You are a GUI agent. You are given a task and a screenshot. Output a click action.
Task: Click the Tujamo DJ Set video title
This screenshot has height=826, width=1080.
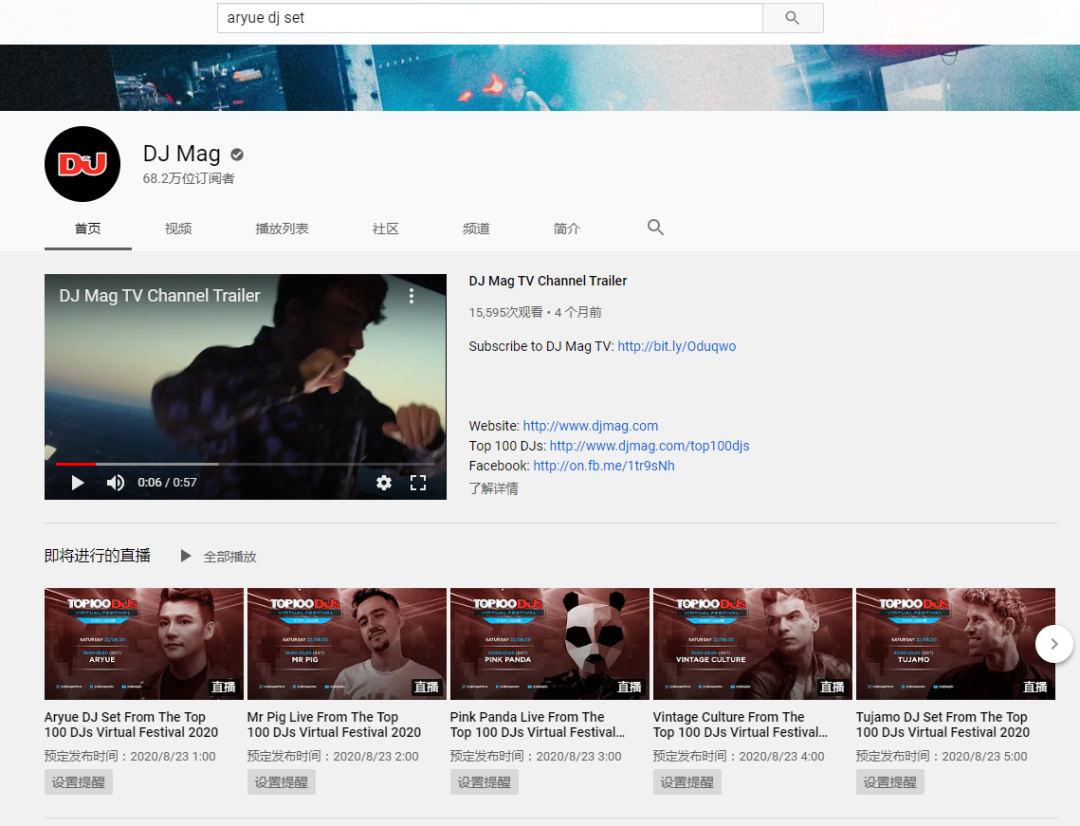pos(943,725)
